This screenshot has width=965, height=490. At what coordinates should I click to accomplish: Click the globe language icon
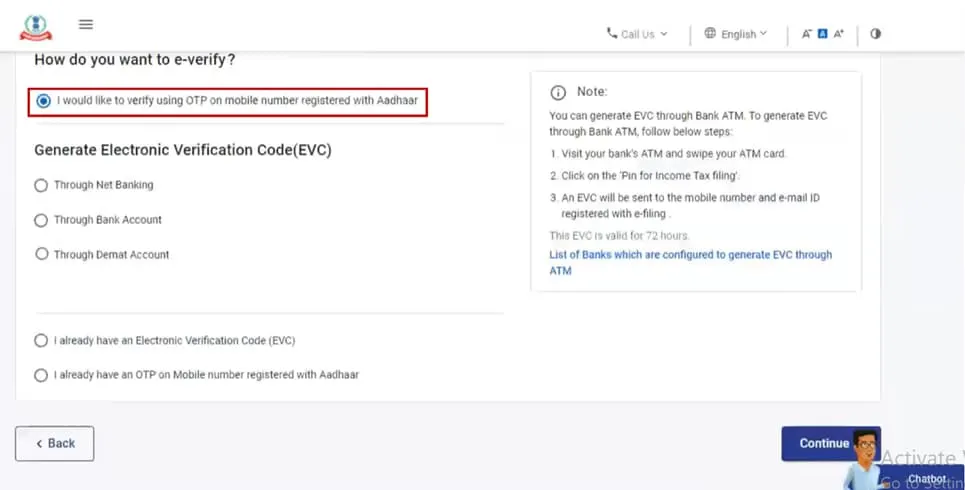click(x=710, y=33)
